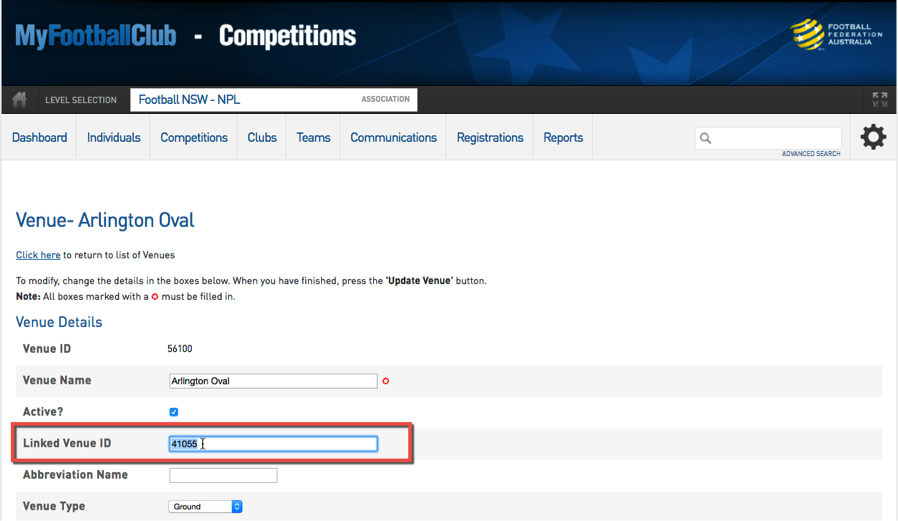Open the Advanced Search link
The height and width of the screenshot is (521, 898).
pos(811,153)
